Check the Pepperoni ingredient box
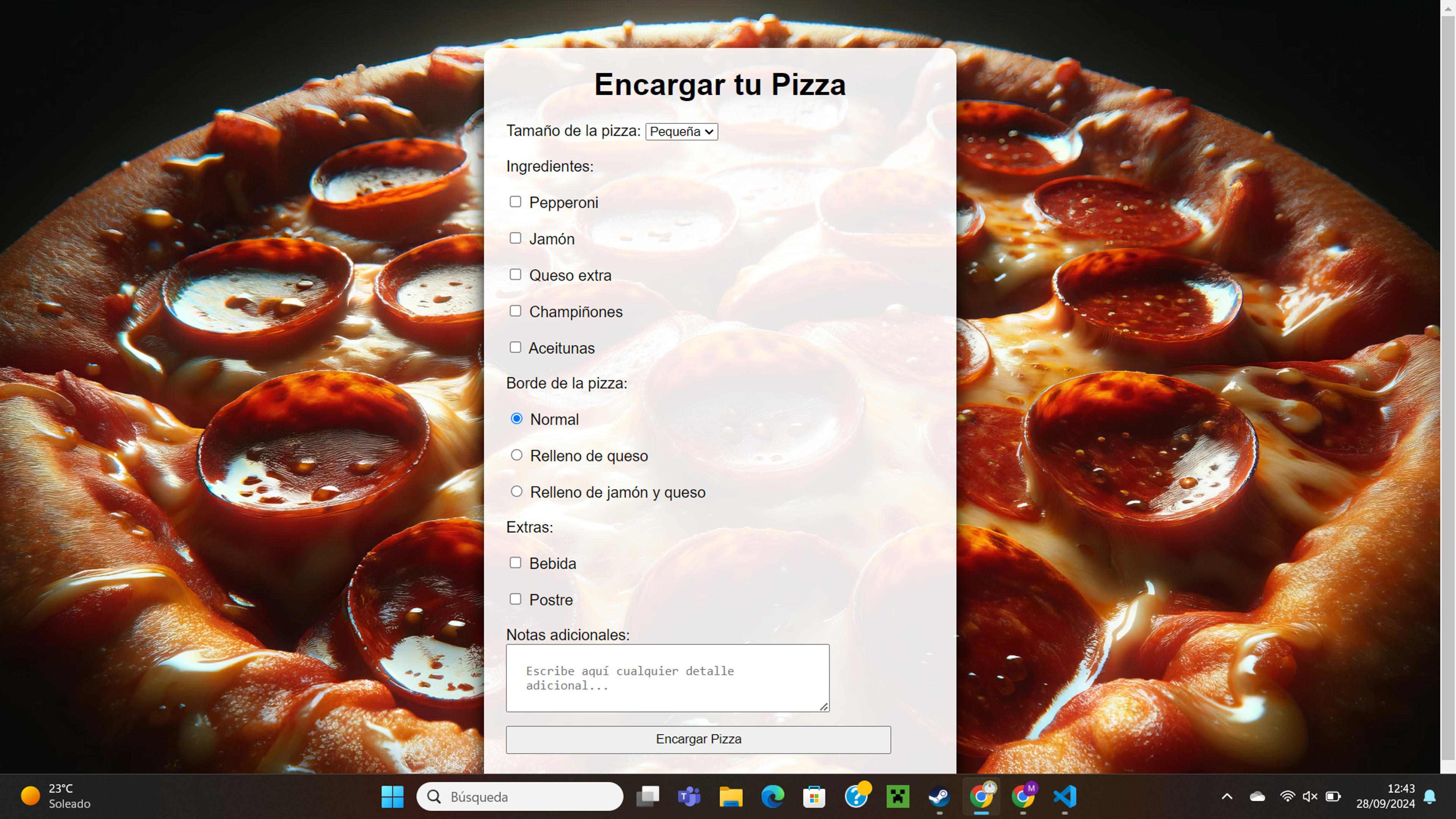The height and width of the screenshot is (819, 1456). coord(515,202)
